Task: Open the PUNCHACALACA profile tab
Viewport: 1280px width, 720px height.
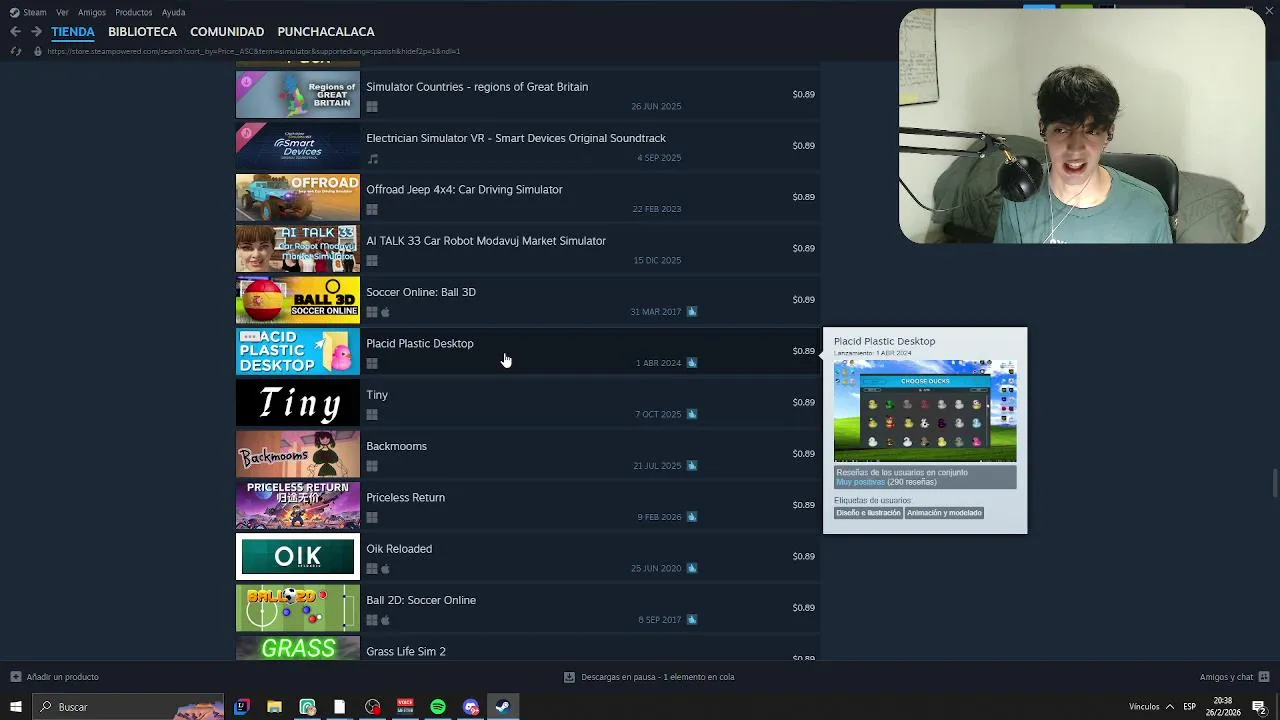Action: click(326, 32)
